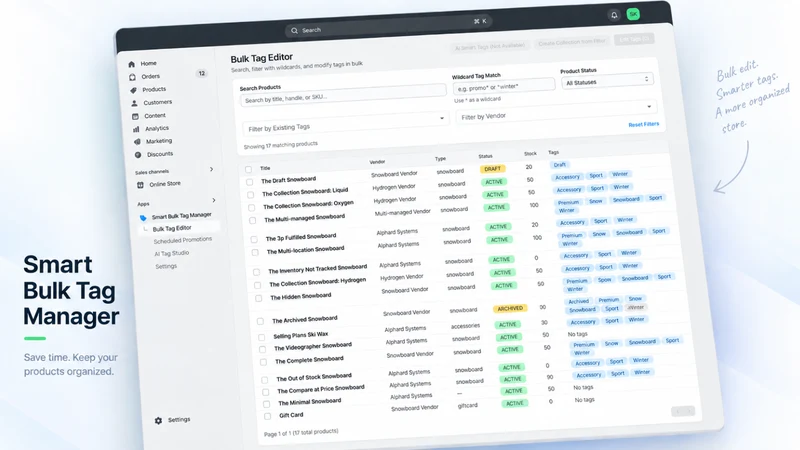Open the Filter by Existing Tags dropdown
This screenshot has width=800, height=450.
tap(345, 123)
